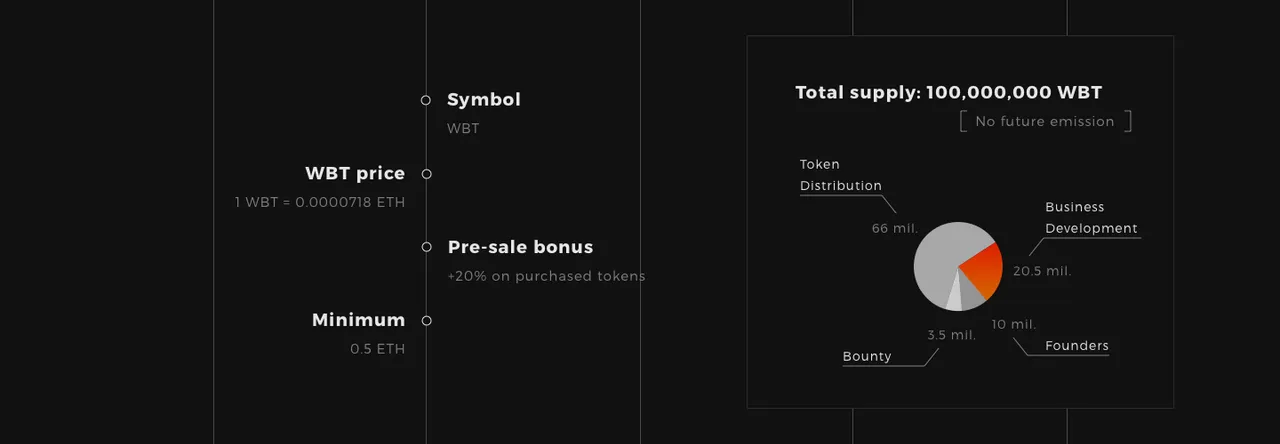The height and width of the screenshot is (444, 1280).
Task: Click the Business Development label
Action: 1092,218
